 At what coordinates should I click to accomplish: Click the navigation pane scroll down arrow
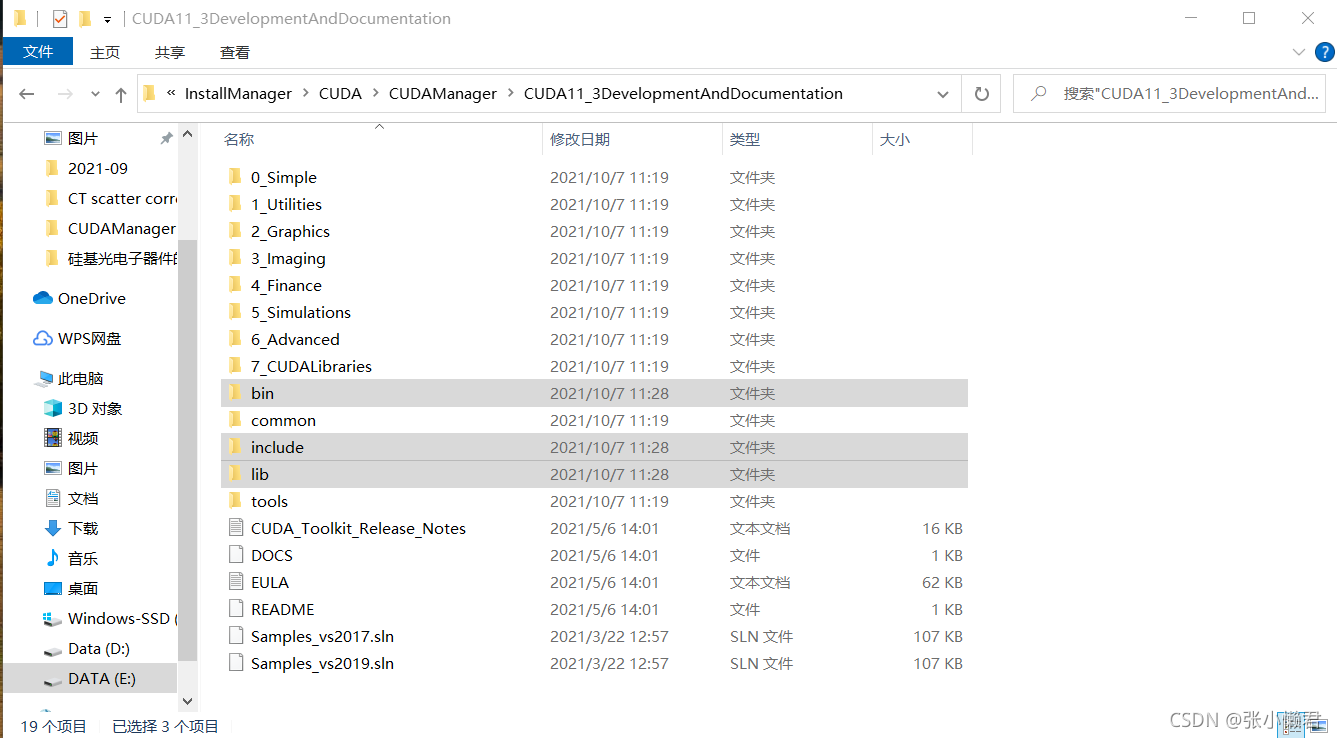[x=188, y=702]
